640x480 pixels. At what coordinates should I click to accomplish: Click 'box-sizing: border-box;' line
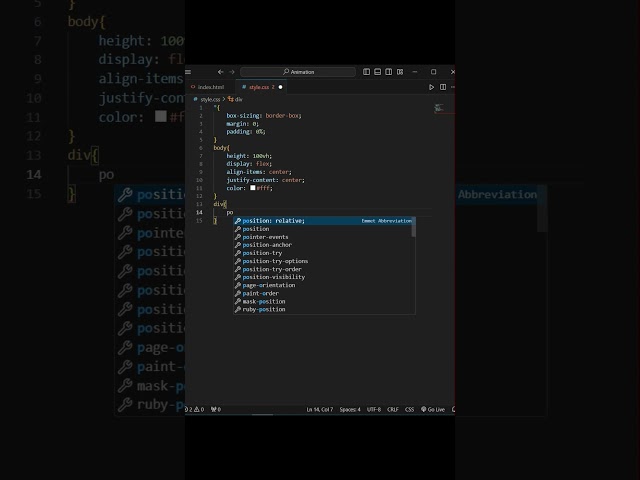[x=264, y=116]
